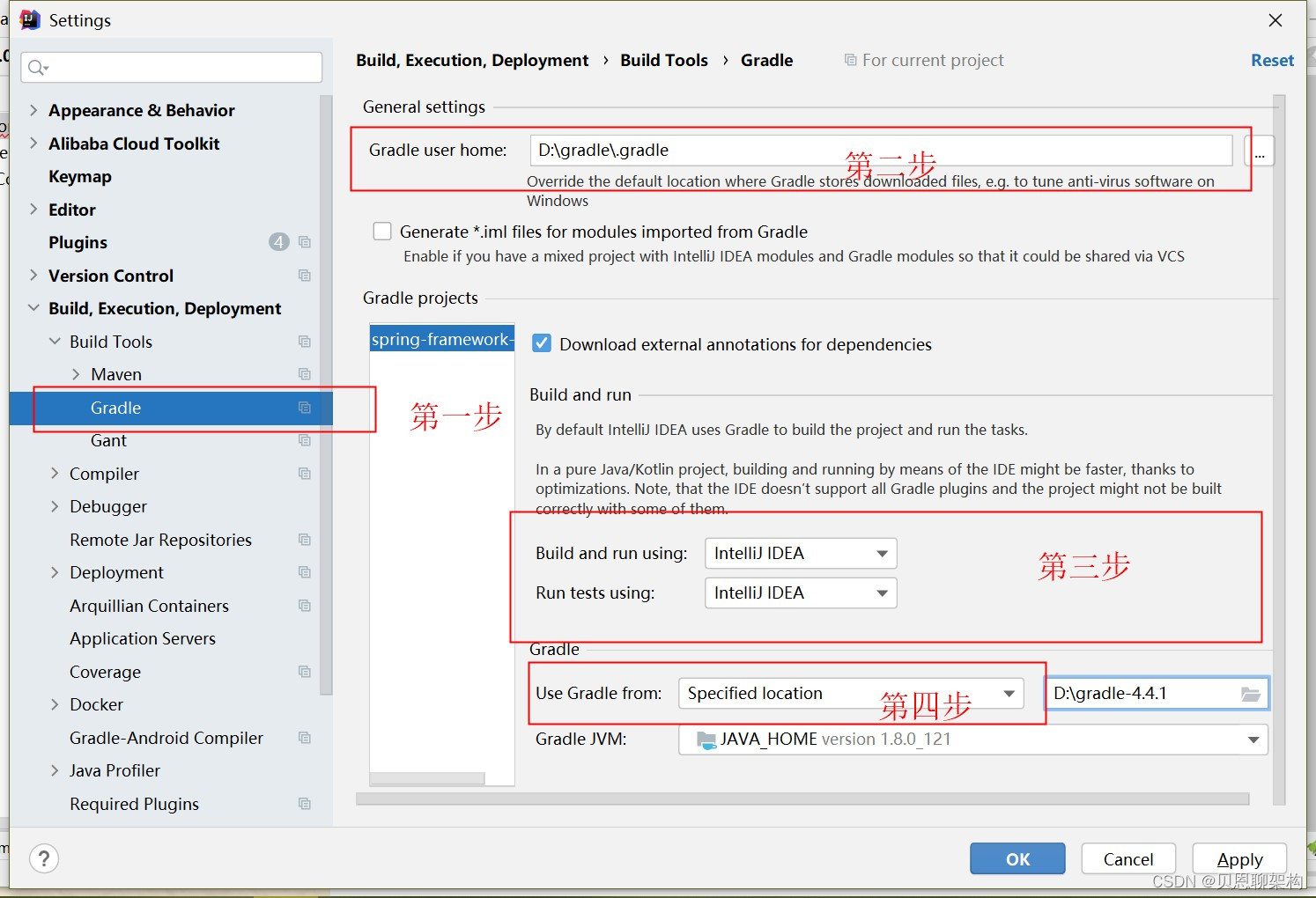The width and height of the screenshot is (1316, 898).
Task: Click project-level icon next to Plugins
Action: (305, 242)
